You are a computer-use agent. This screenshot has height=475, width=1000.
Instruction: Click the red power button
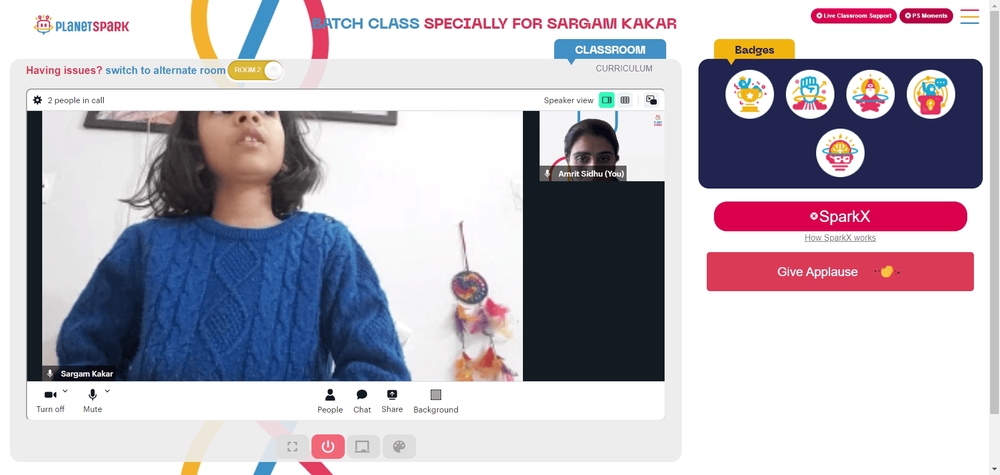tap(328, 447)
